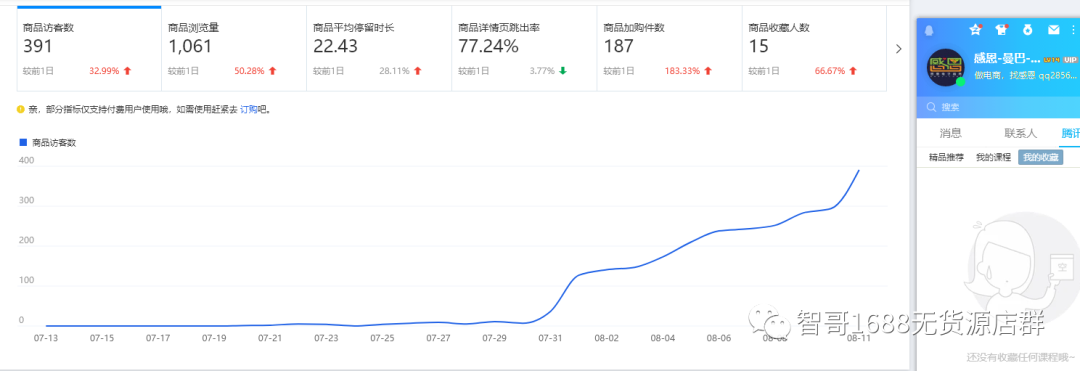Open the shirt-shaped dress-up icon
1080x371 pixels.
pos(1002,30)
